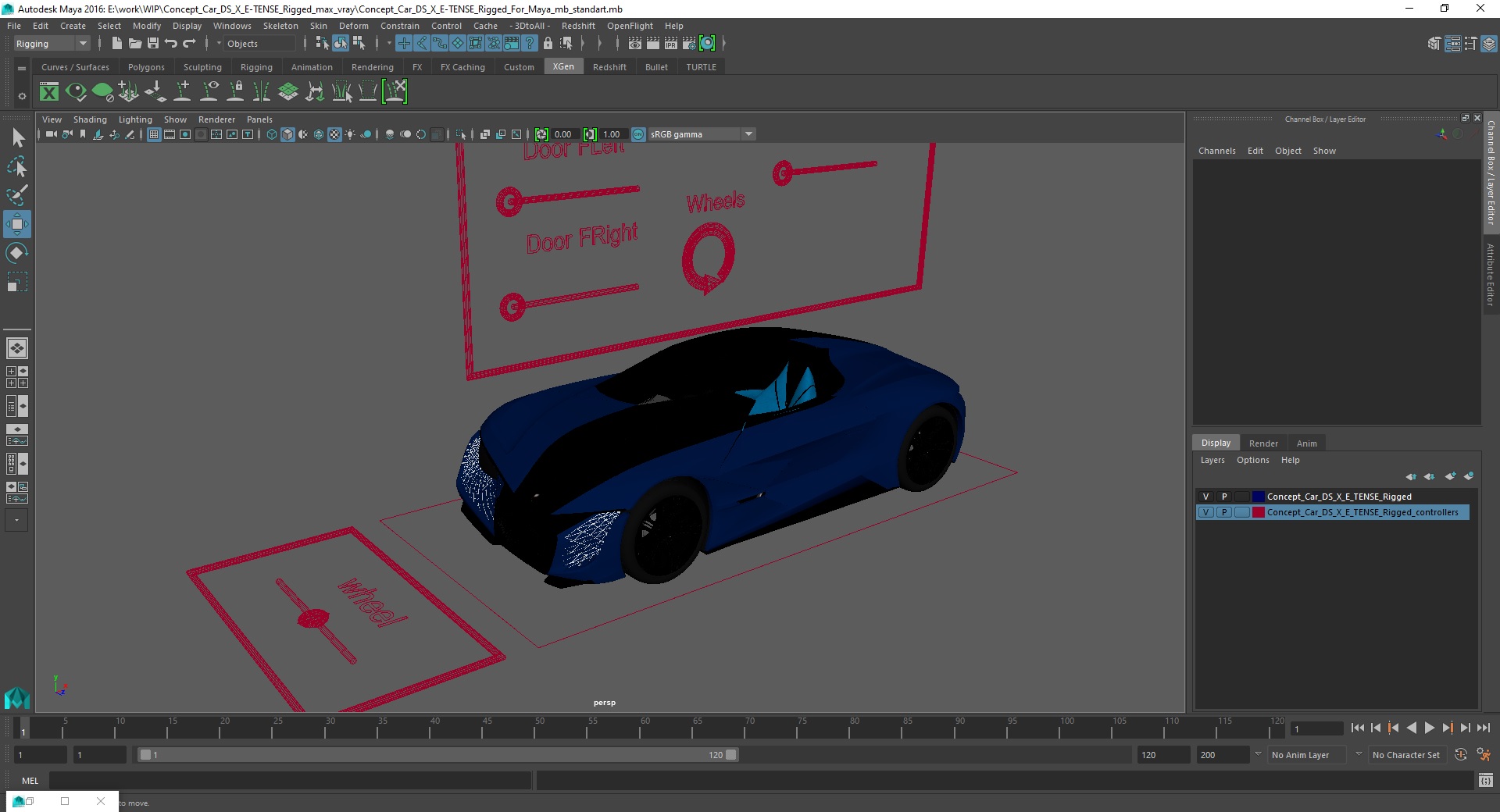Toggle visibility V of Rigged_controllers layer
1500x812 pixels.
[1205, 512]
